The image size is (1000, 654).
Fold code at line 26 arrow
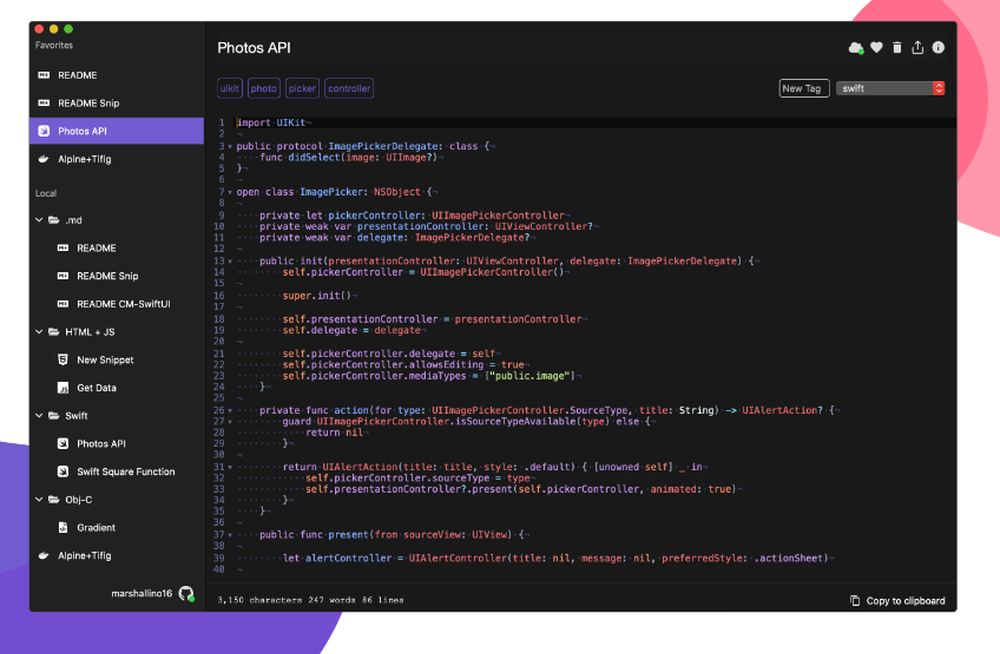pos(230,411)
